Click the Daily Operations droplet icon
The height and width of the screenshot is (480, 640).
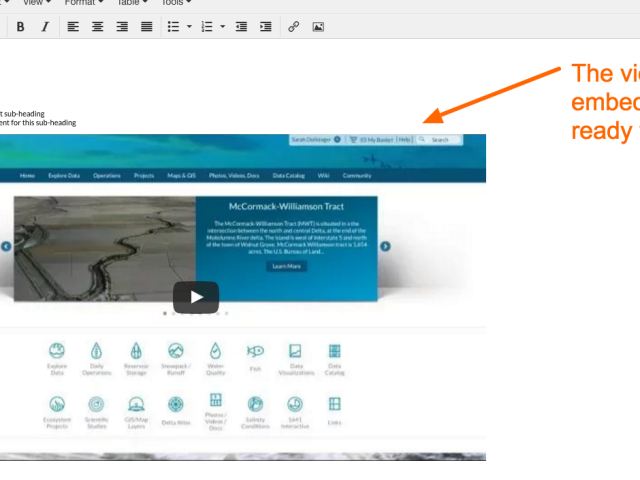tap(96, 351)
